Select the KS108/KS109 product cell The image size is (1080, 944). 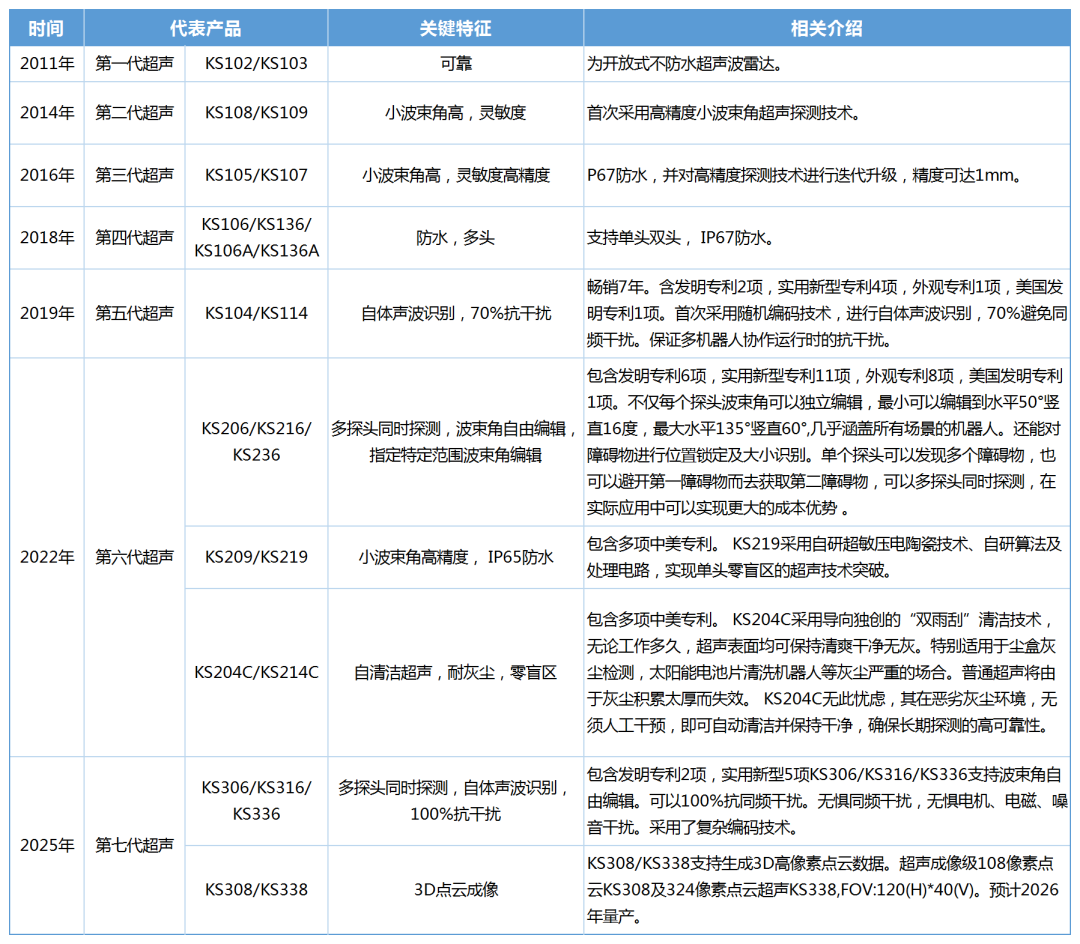click(256, 112)
